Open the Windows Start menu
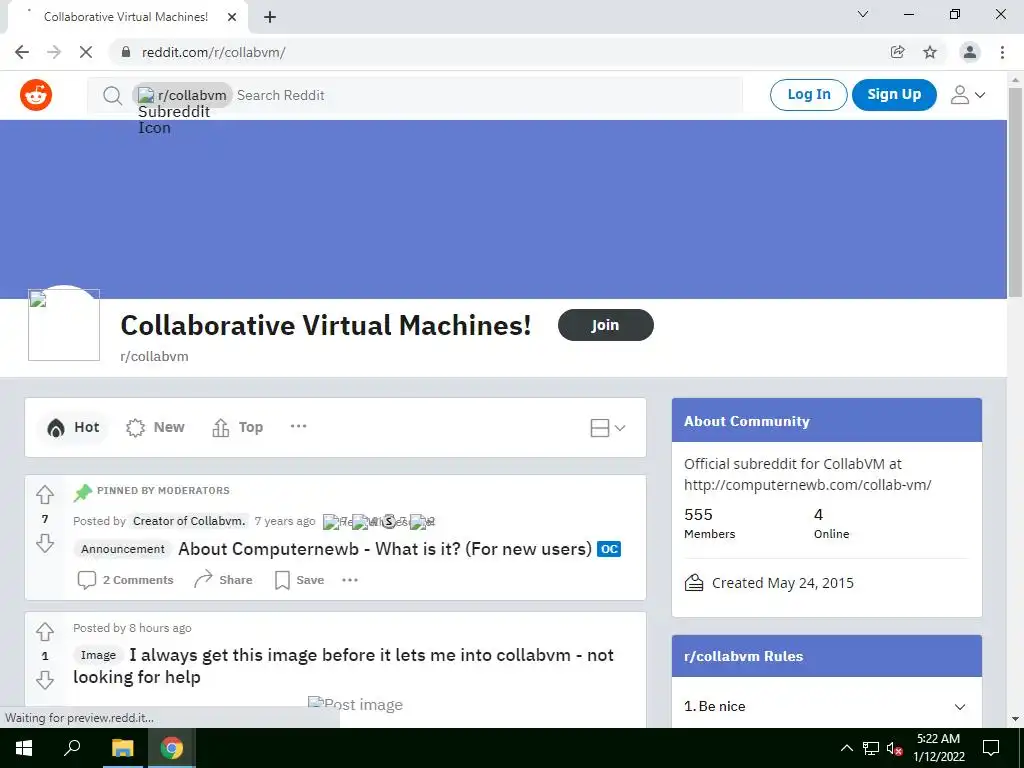The width and height of the screenshot is (1024, 768). coord(24,748)
